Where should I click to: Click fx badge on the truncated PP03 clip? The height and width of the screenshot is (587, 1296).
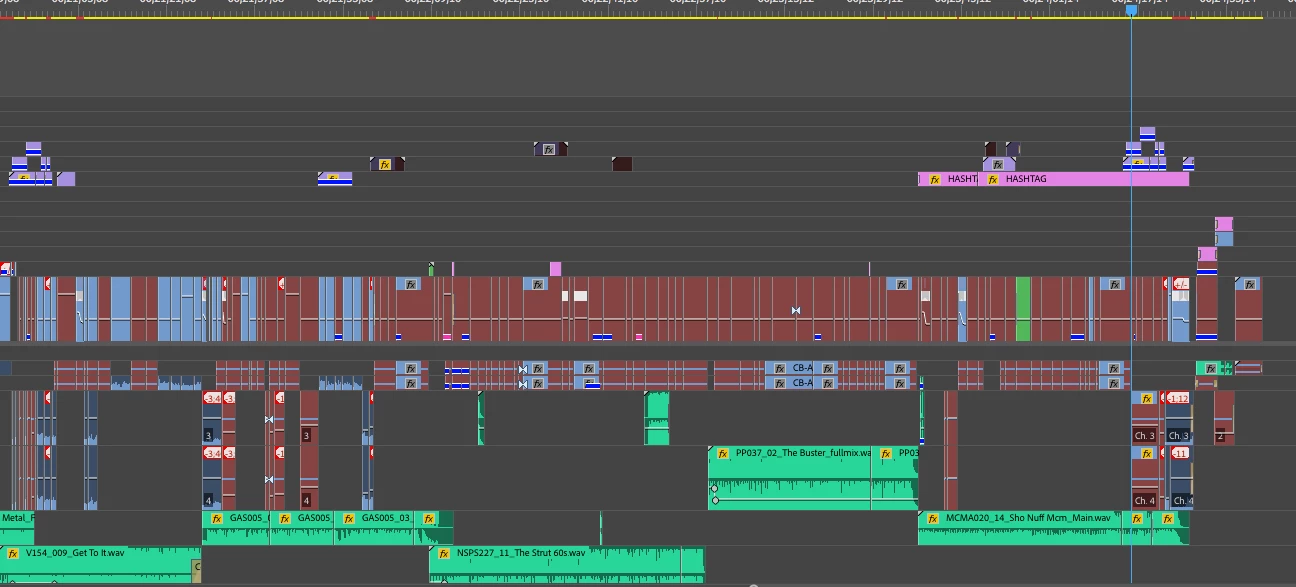pyautogui.click(x=886, y=453)
